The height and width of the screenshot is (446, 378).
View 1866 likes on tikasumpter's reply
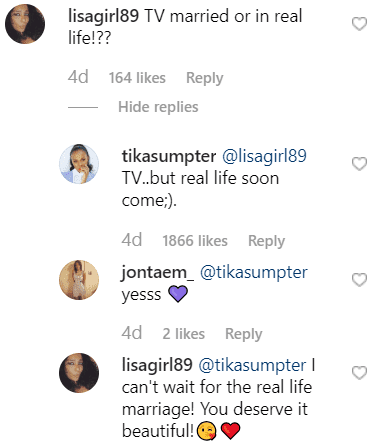(195, 241)
